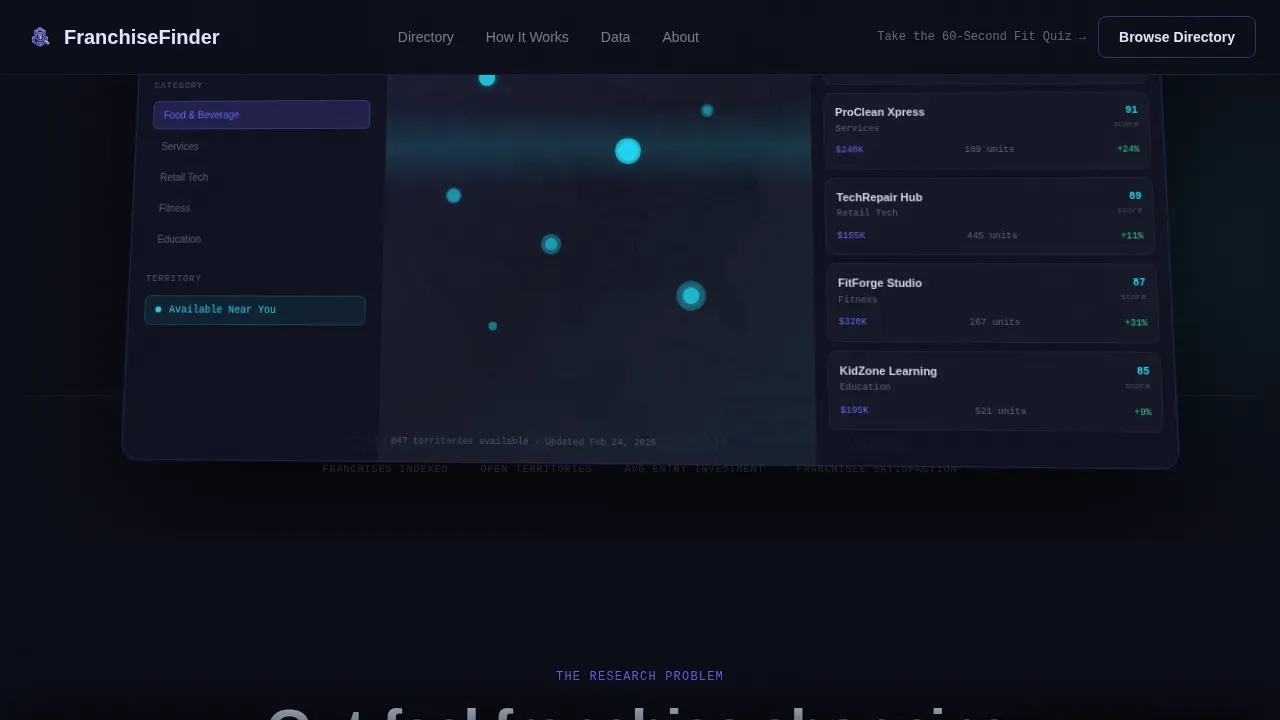
Task: Click the largest bright map marker
Action: [628, 151]
